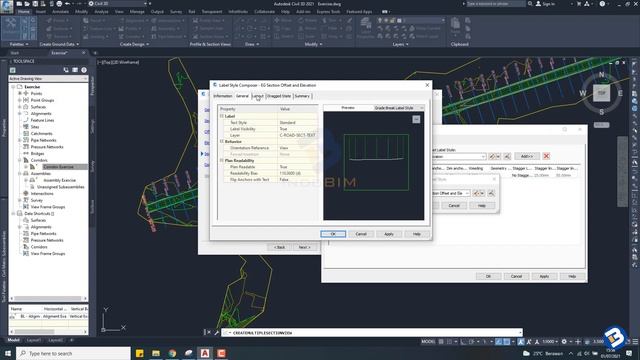The height and width of the screenshot is (360, 640).
Task: Click Apply in the bottom label set dialog
Action: [544, 276]
